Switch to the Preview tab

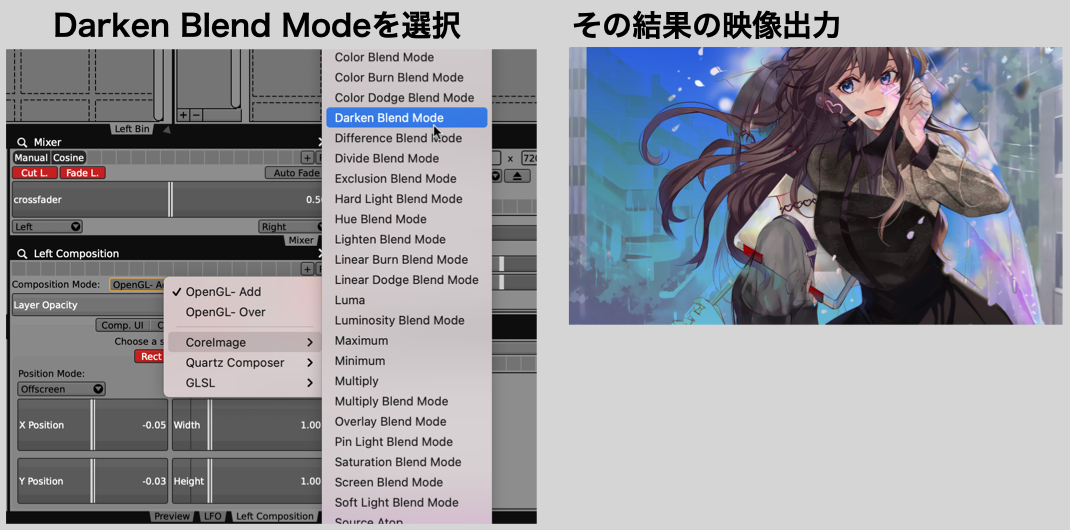click(171, 516)
